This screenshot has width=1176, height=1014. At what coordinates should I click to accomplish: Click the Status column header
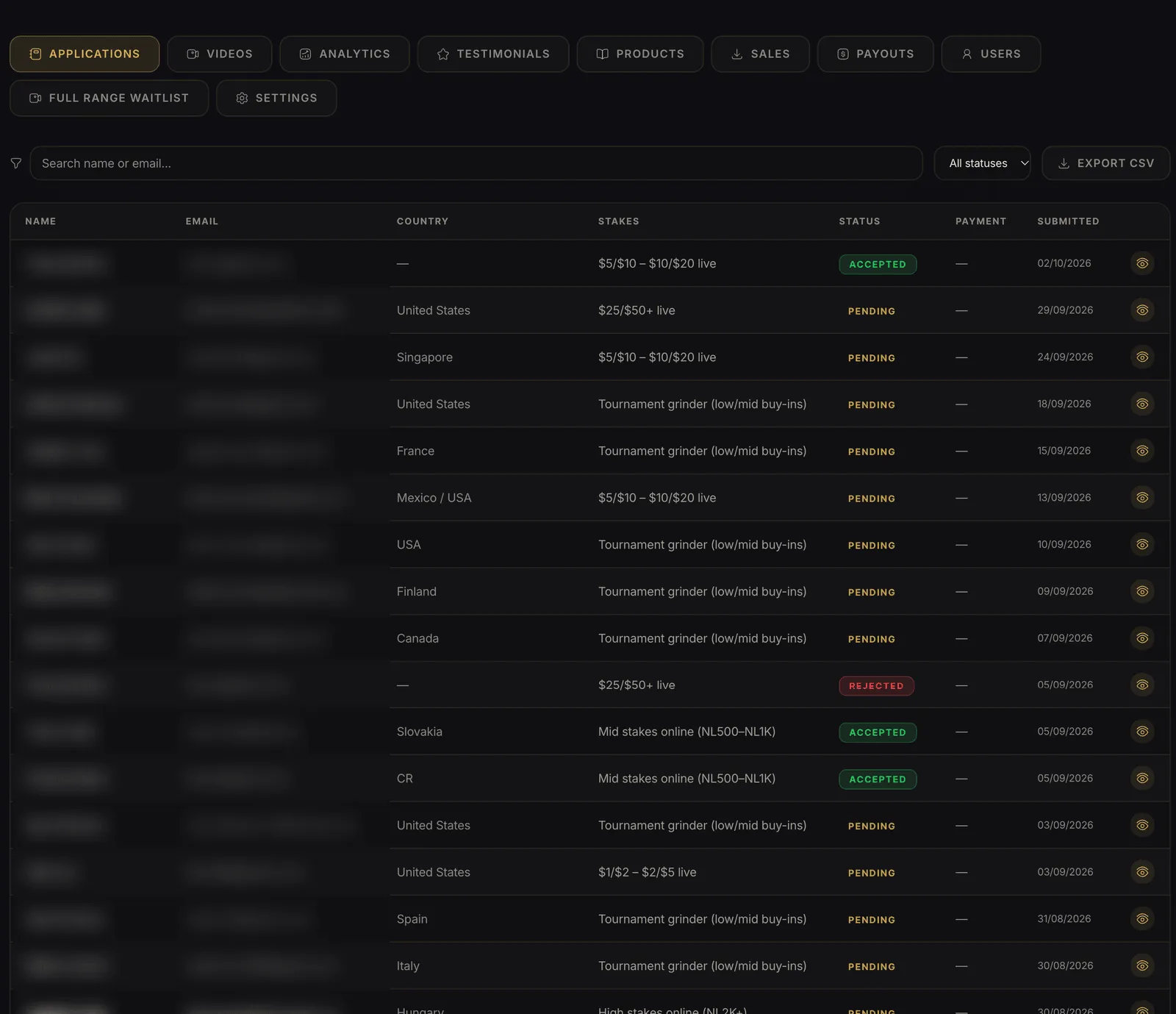pyautogui.click(x=860, y=221)
